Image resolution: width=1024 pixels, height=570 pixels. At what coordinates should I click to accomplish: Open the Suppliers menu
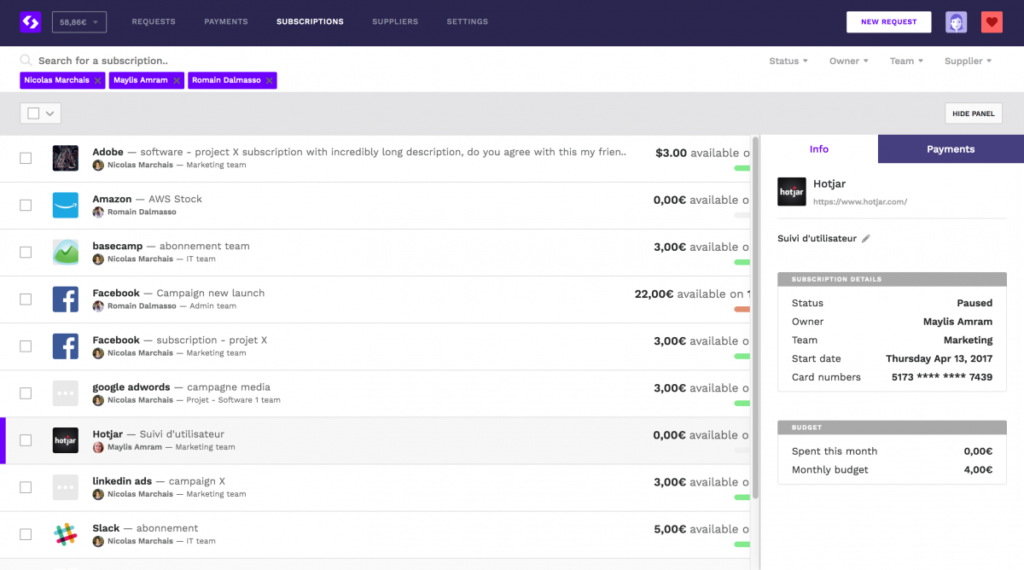point(395,22)
